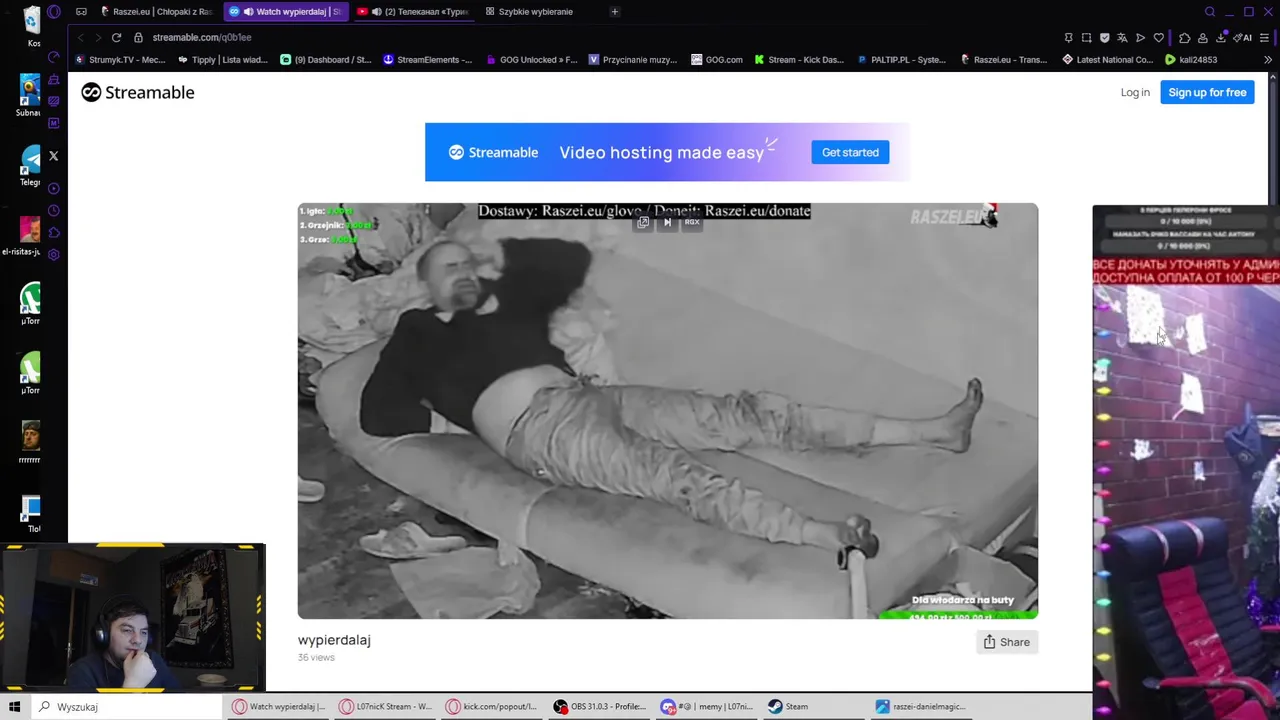
Task: Open the OBS 31.0.3 taskbar window
Action: pyautogui.click(x=599, y=707)
